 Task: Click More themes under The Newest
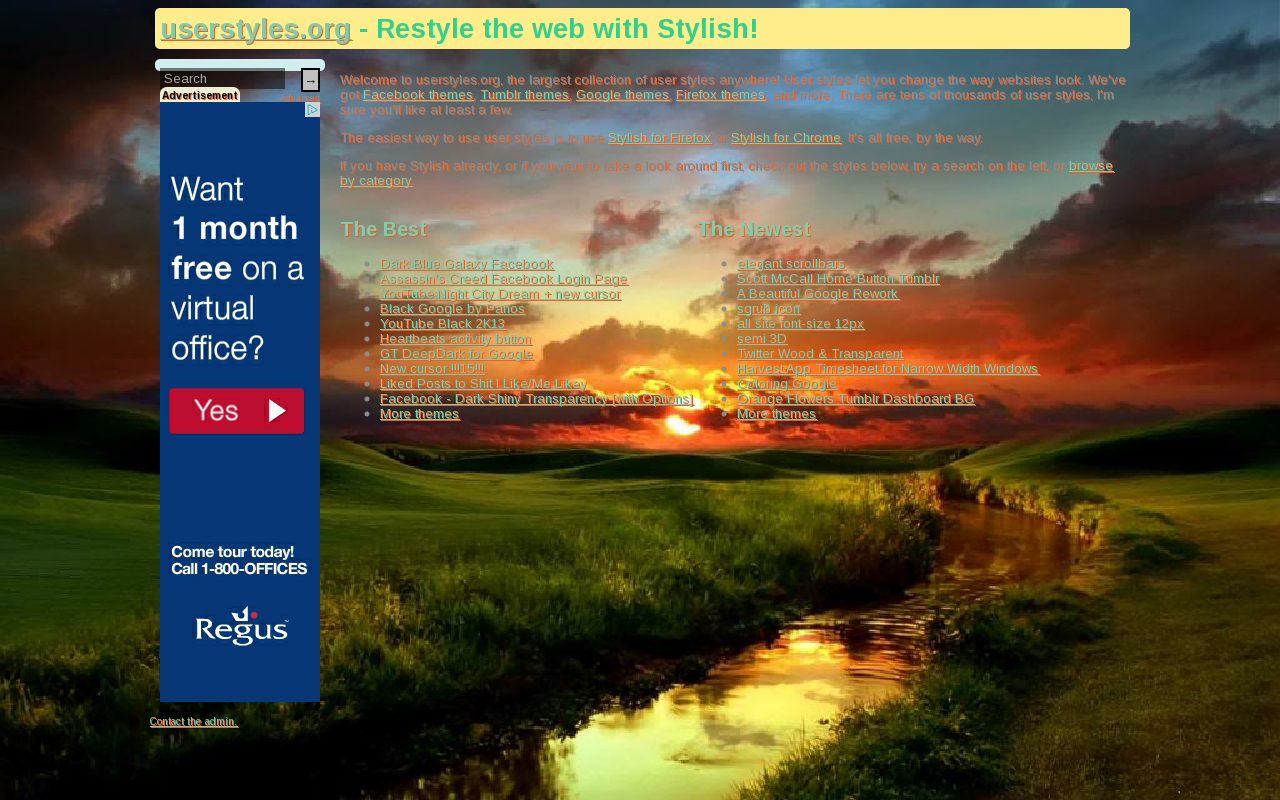(x=777, y=414)
